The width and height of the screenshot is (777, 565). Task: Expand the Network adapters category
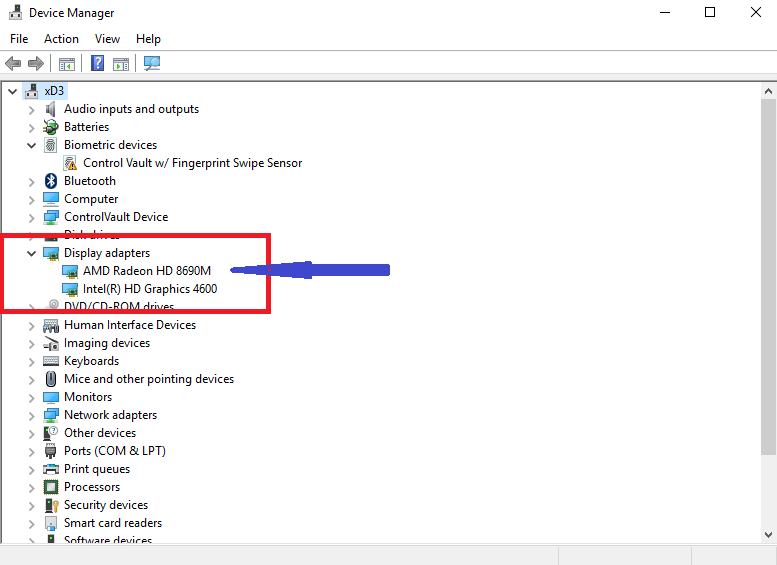point(32,415)
